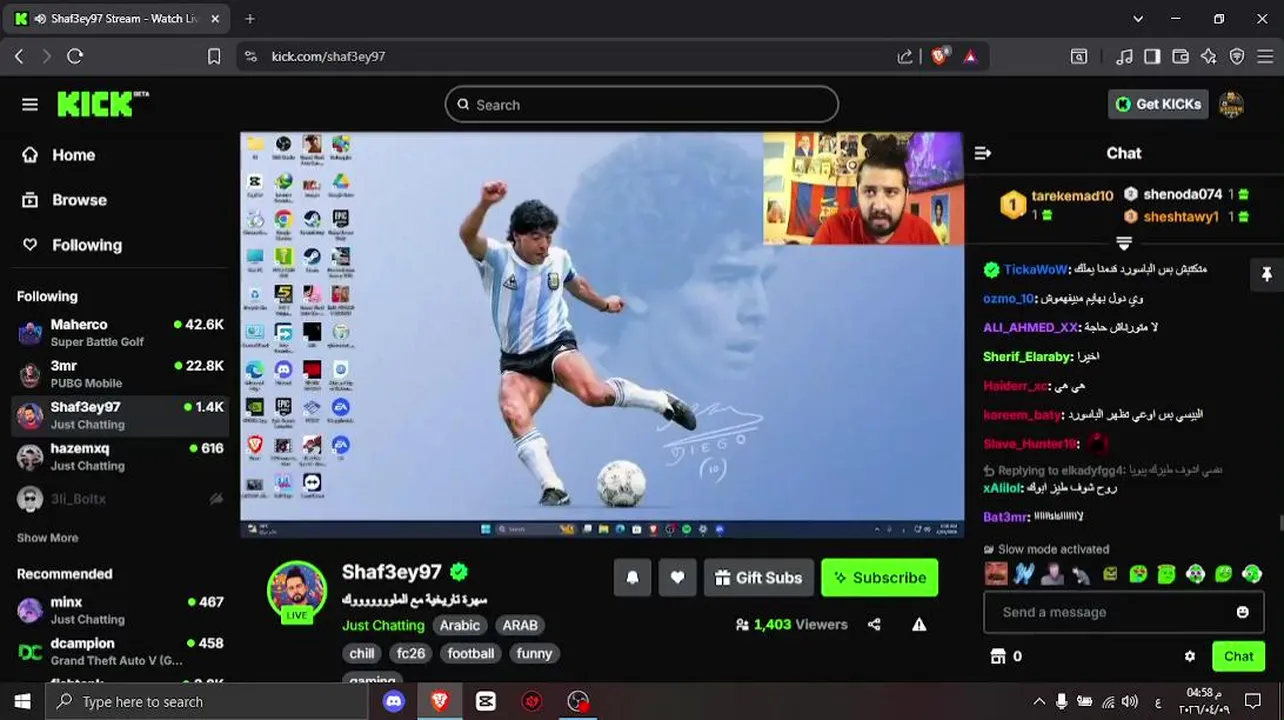Open the browser main hamburger menu
Screen dimensions: 1284x720
[1265, 57]
